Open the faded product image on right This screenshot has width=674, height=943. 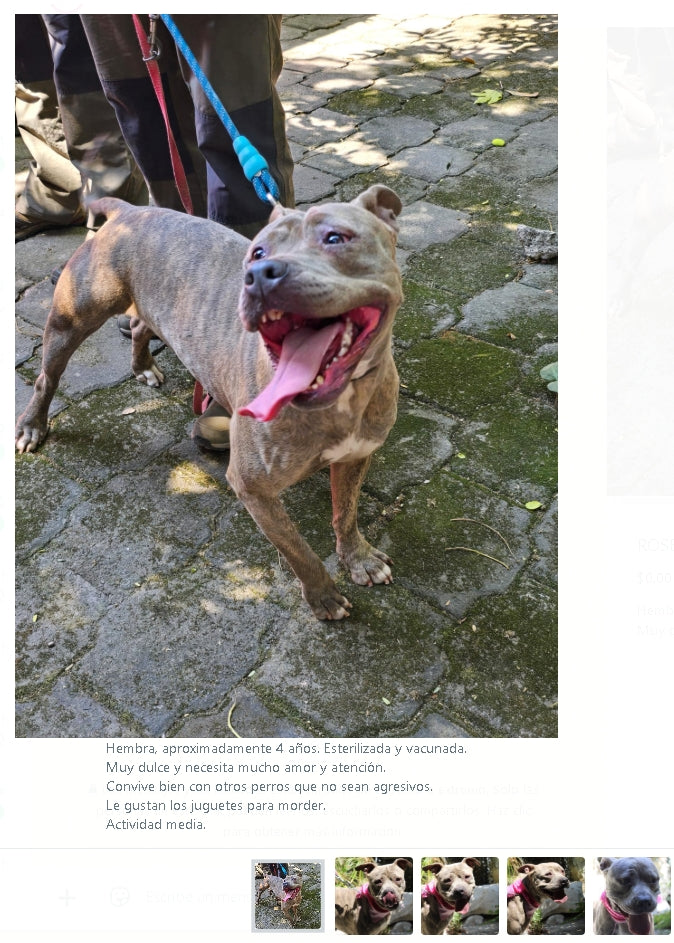(640, 262)
